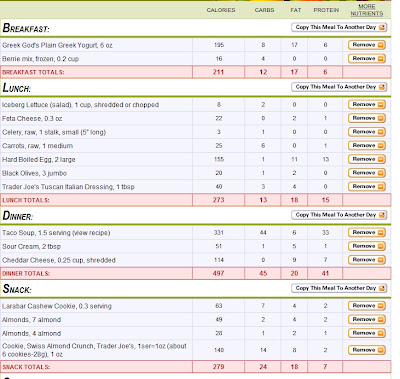Screen dimensions: 400x379
Task: Remove Black Olives entry
Action: coord(367,173)
